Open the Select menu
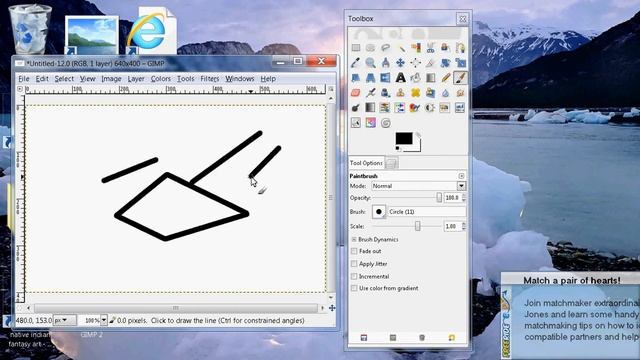Viewport: 640px width, 360px height. (64, 78)
